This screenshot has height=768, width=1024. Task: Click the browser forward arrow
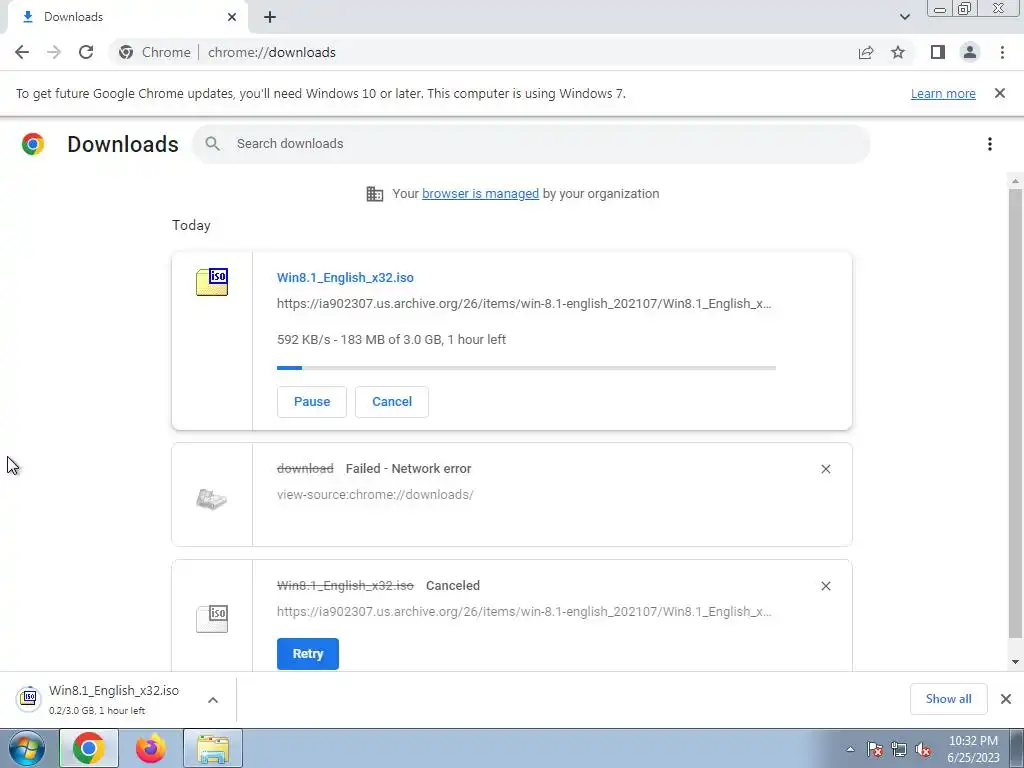(x=54, y=52)
